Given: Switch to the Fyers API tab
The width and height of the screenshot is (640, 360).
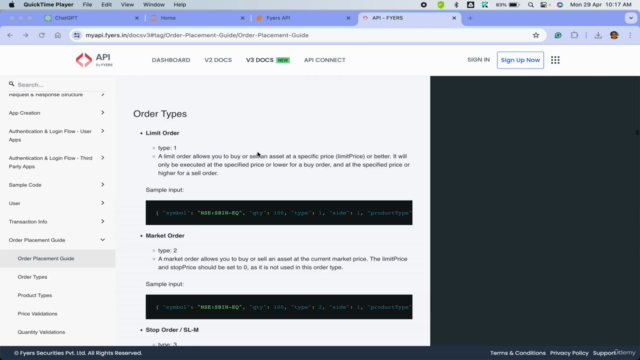Looking at the screenshot, I should pos(302,18).
